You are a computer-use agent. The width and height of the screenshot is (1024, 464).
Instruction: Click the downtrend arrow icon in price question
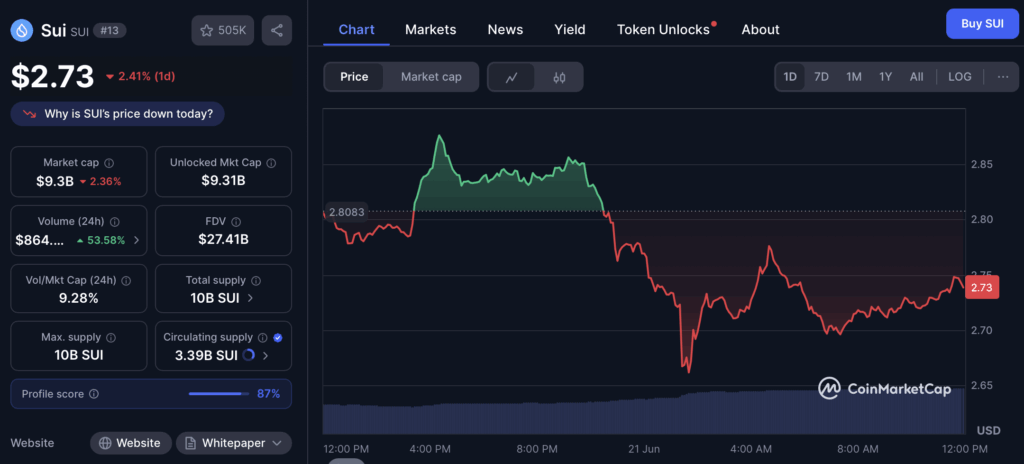[29, 114]
